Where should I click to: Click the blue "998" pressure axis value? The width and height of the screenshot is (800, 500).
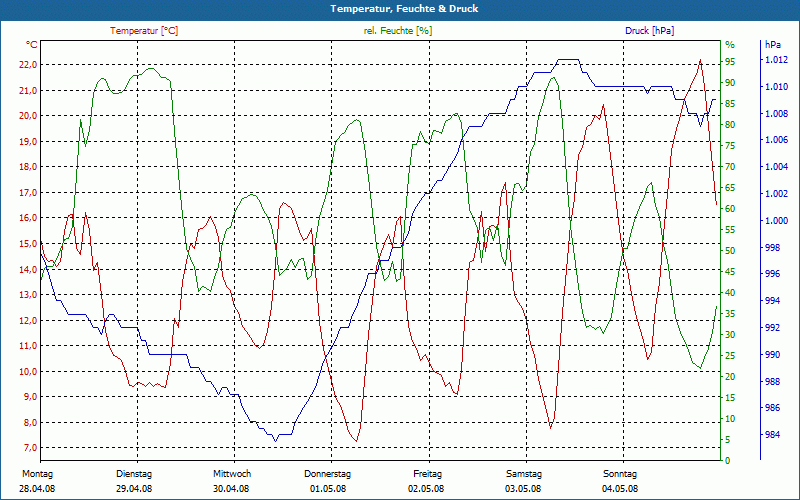pyautogui.click(x=771, y=247)
